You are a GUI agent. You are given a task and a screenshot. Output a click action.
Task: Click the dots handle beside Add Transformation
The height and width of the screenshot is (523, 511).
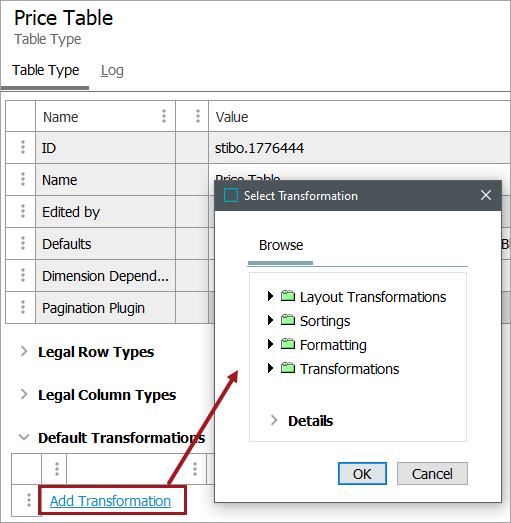coord(29,500)
